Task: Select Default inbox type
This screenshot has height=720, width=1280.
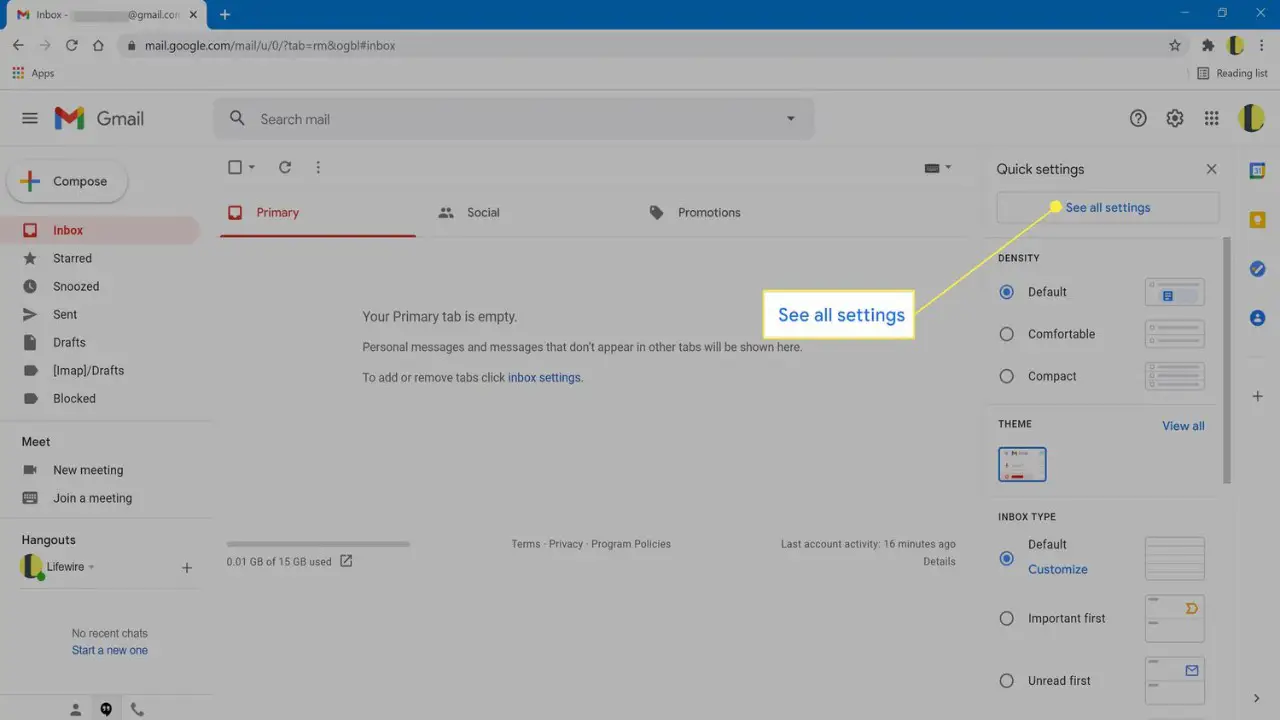Action: (1007, 557)
